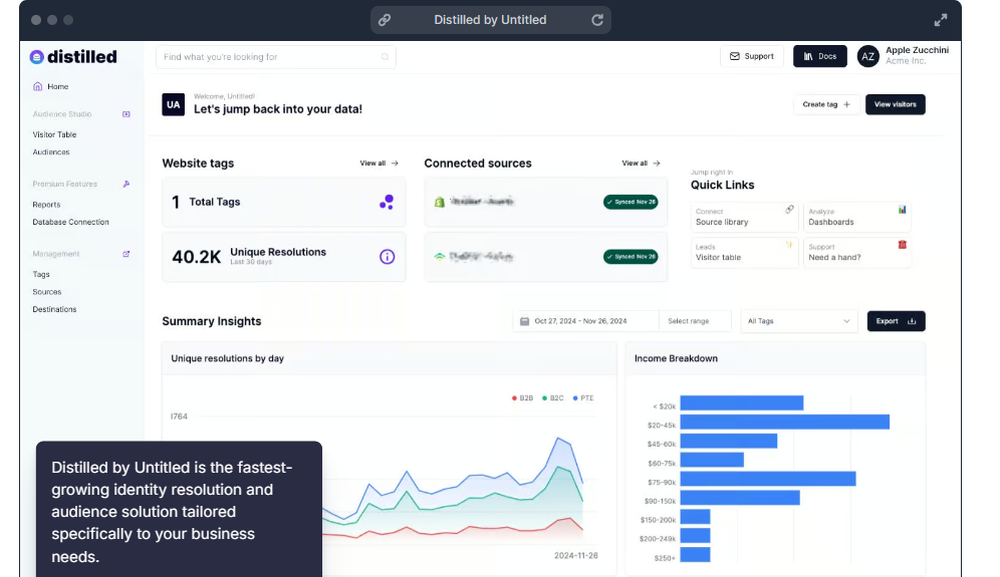Export the summary insights

coord(896,321)
